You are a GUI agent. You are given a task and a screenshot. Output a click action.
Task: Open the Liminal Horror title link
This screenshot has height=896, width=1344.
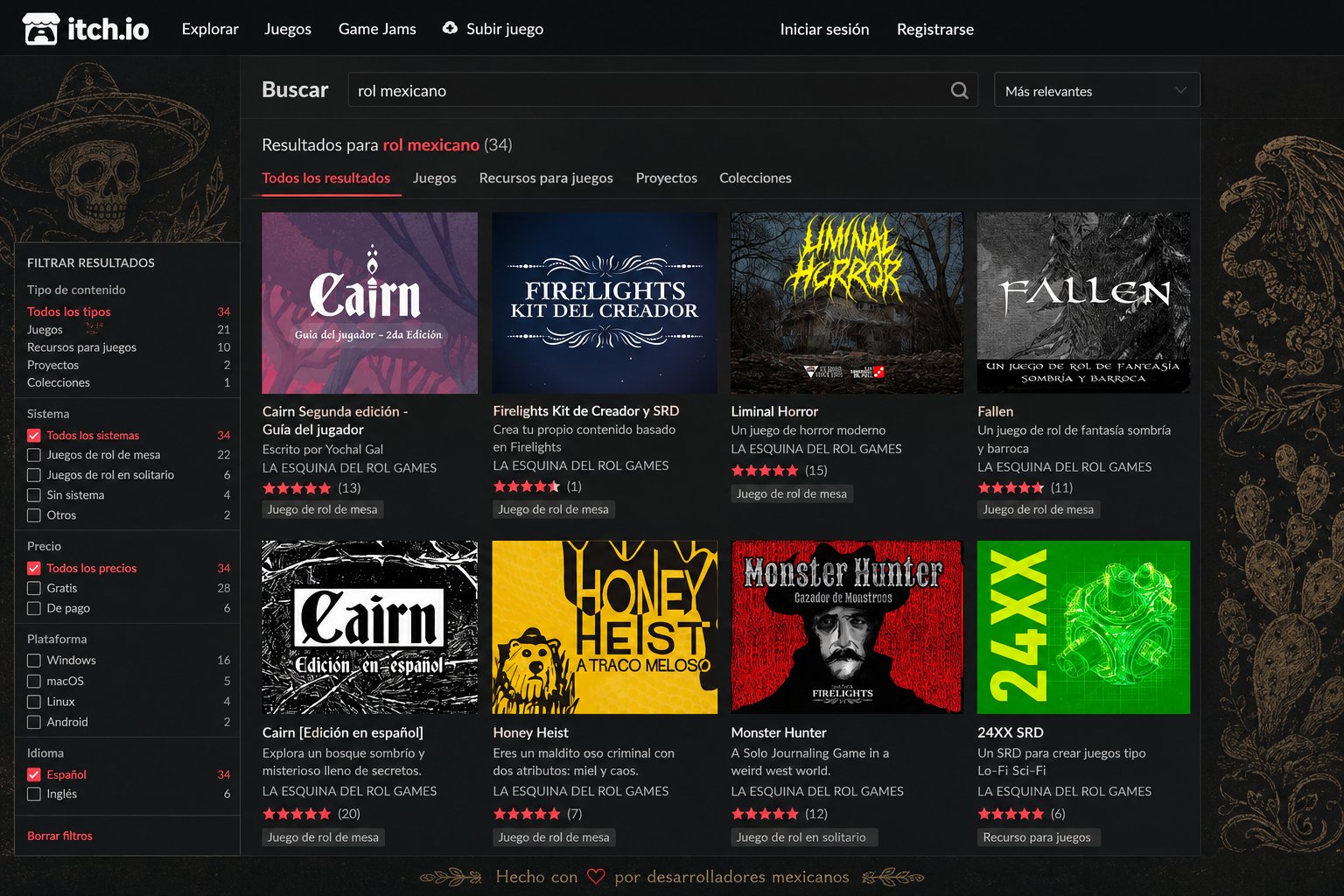[774, 411]
